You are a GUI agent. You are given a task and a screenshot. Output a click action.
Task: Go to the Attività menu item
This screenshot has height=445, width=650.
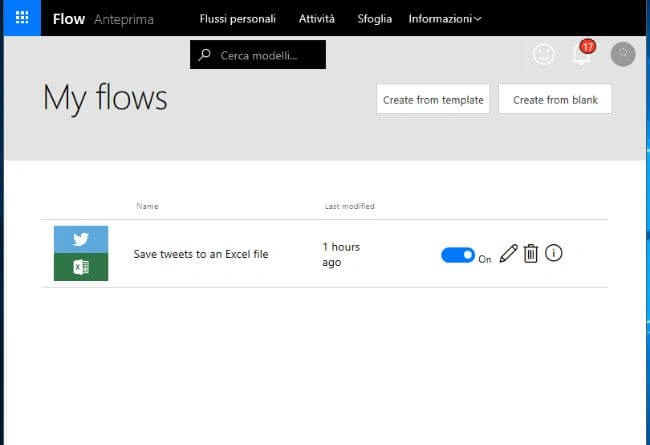pos(317,19)
